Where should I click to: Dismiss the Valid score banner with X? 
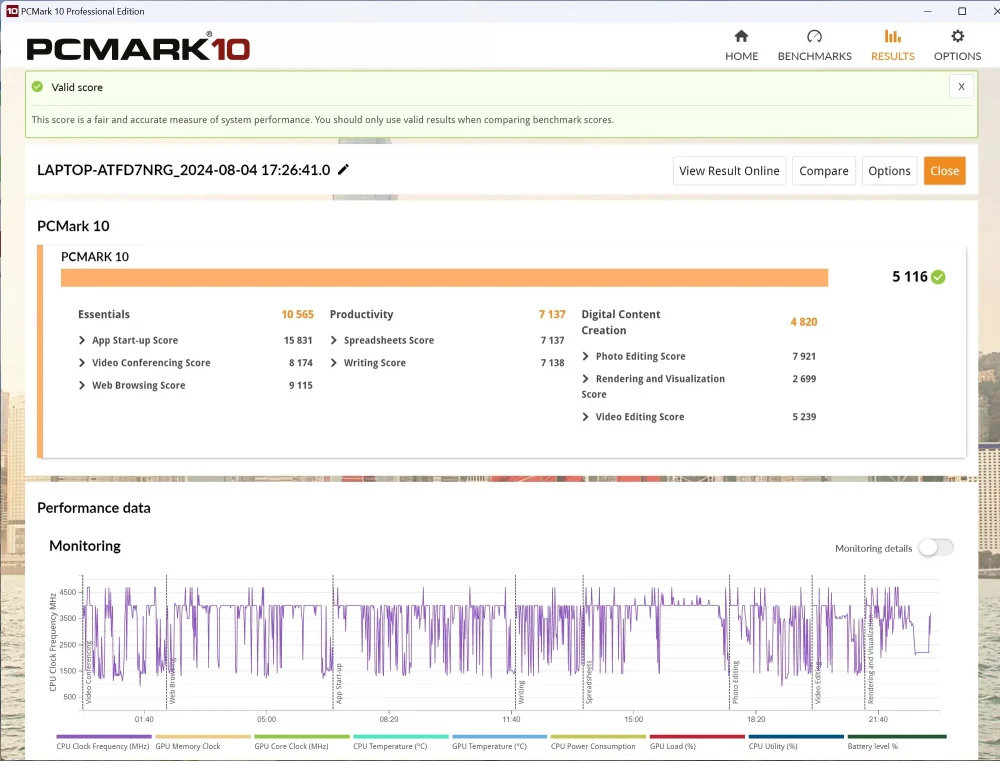961,87
